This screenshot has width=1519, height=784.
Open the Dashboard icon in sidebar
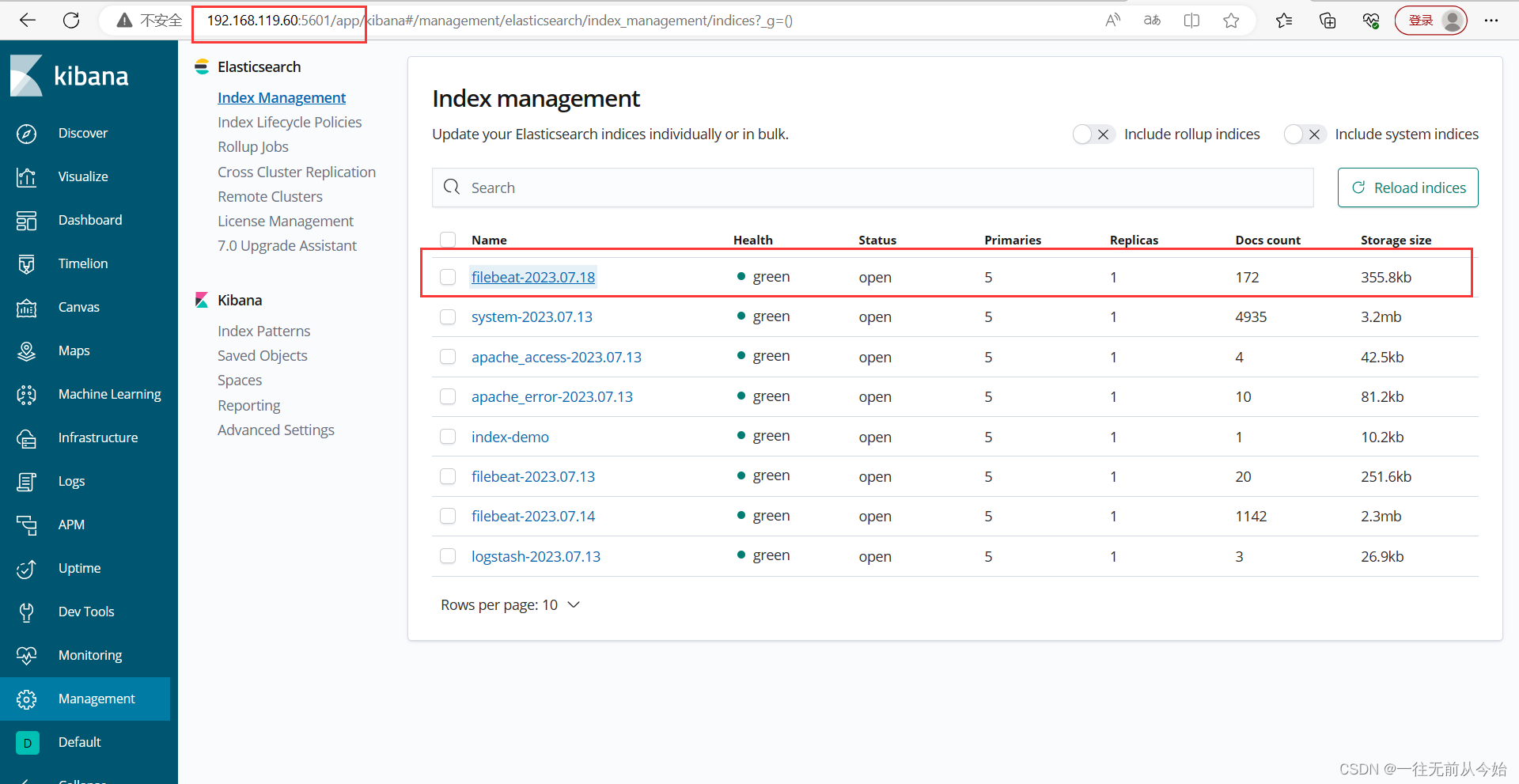[x=27, y=221]
